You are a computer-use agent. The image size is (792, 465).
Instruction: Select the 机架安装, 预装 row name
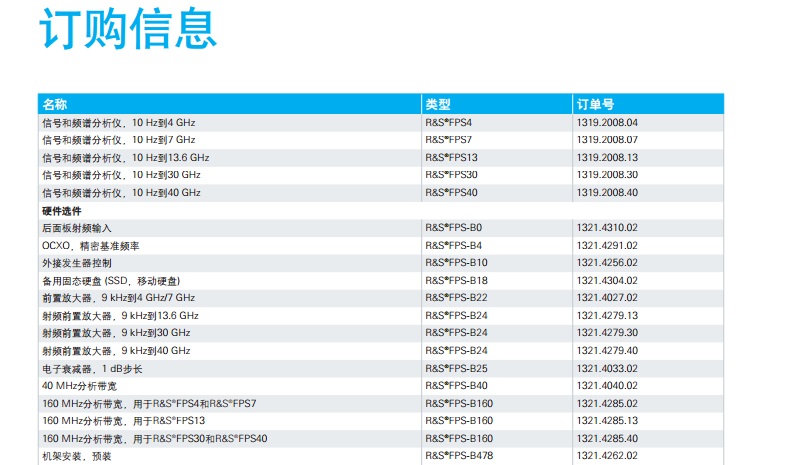(x=76, y=456)
